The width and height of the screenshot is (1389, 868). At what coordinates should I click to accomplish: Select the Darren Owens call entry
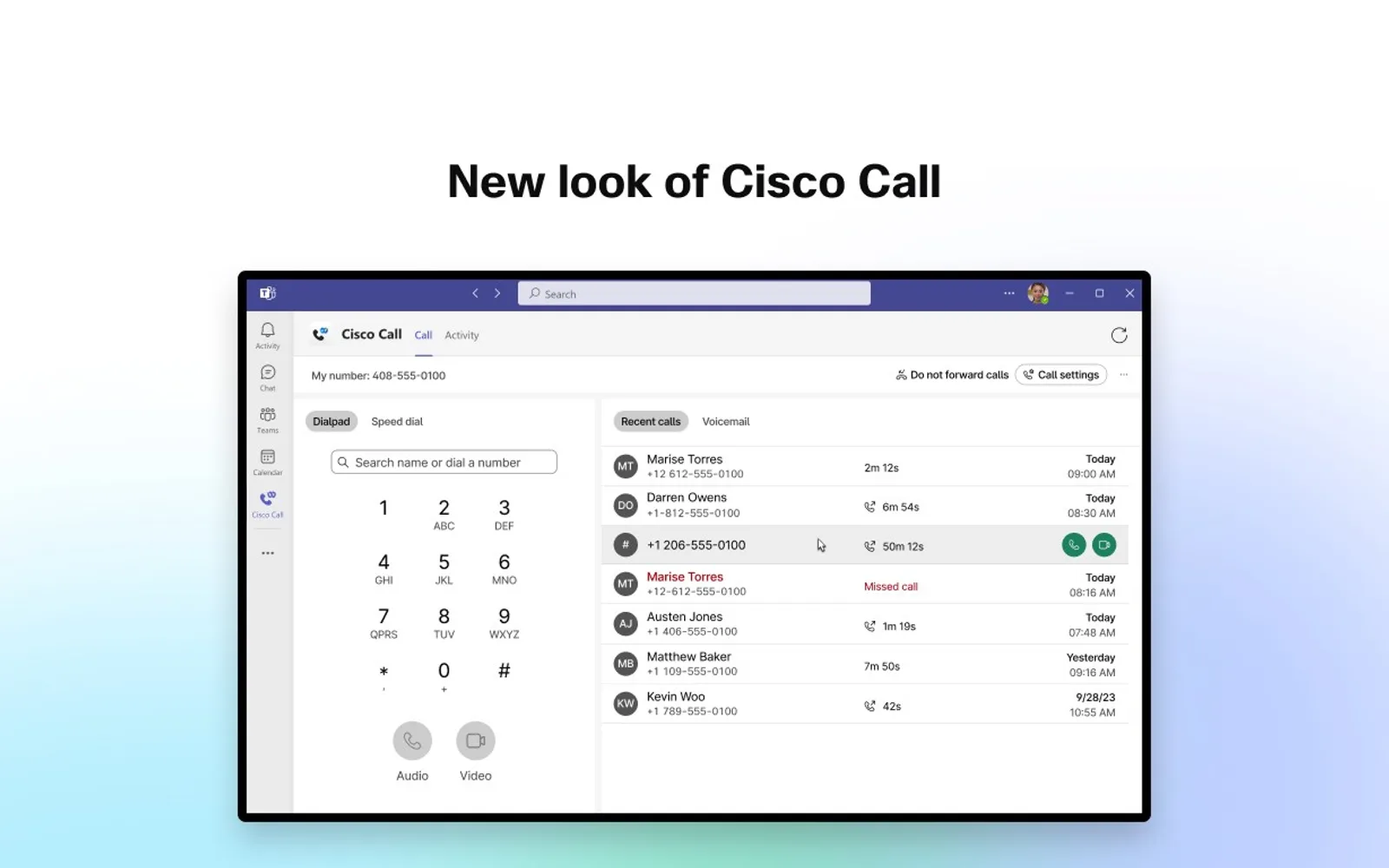(865, 506)
